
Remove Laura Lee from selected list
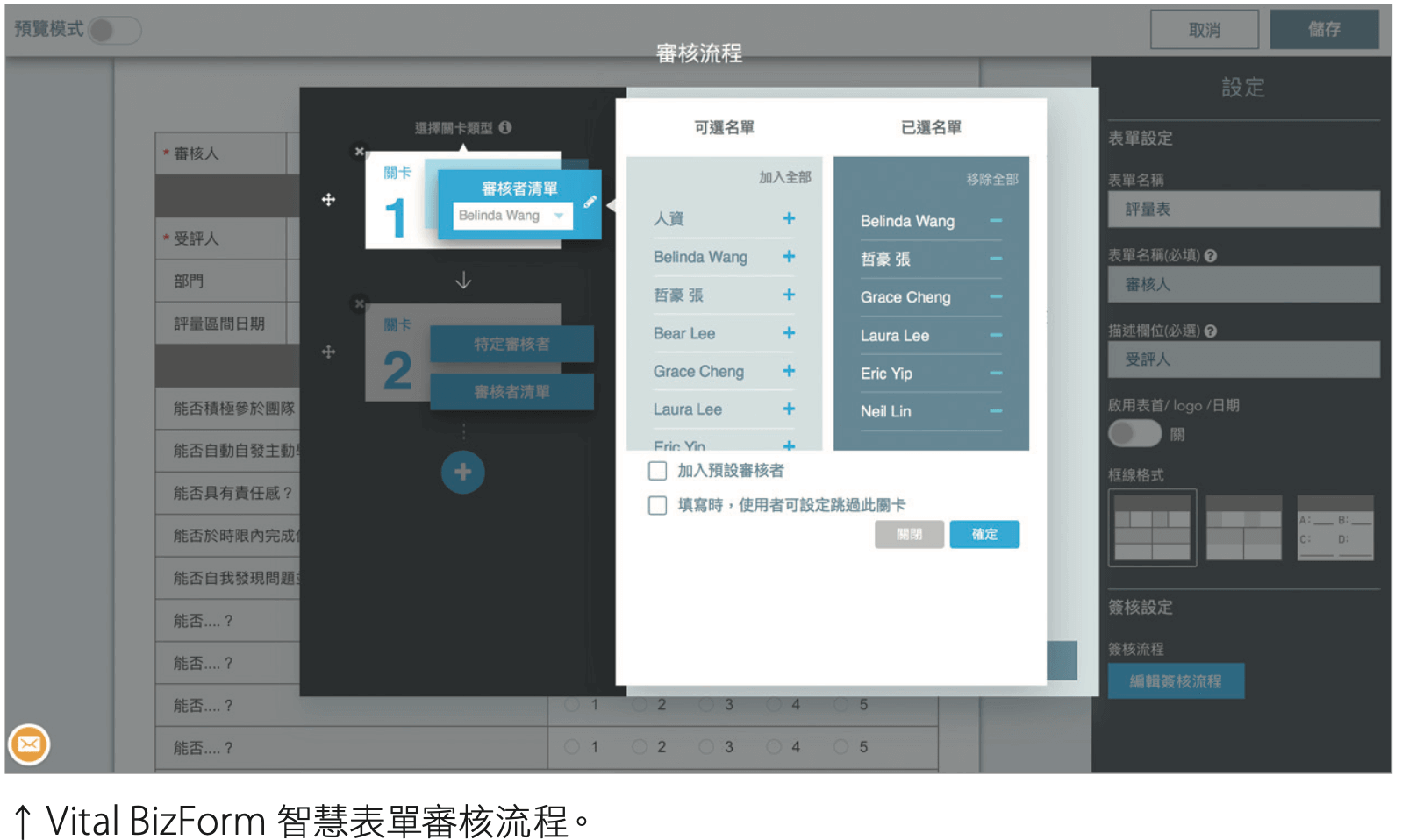pos(996,335)
